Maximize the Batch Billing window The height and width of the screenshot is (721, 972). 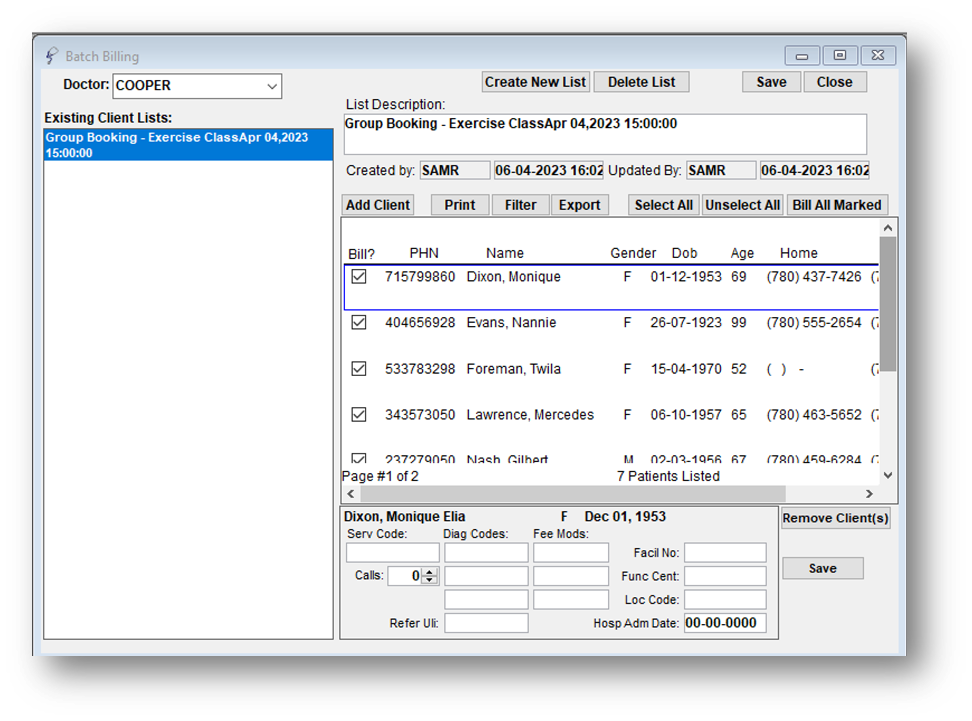point(840,56)
